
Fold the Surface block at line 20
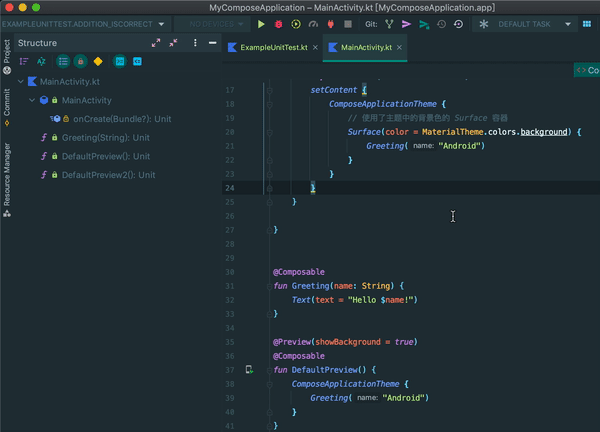pyautogui.click(x=269, y=132)
